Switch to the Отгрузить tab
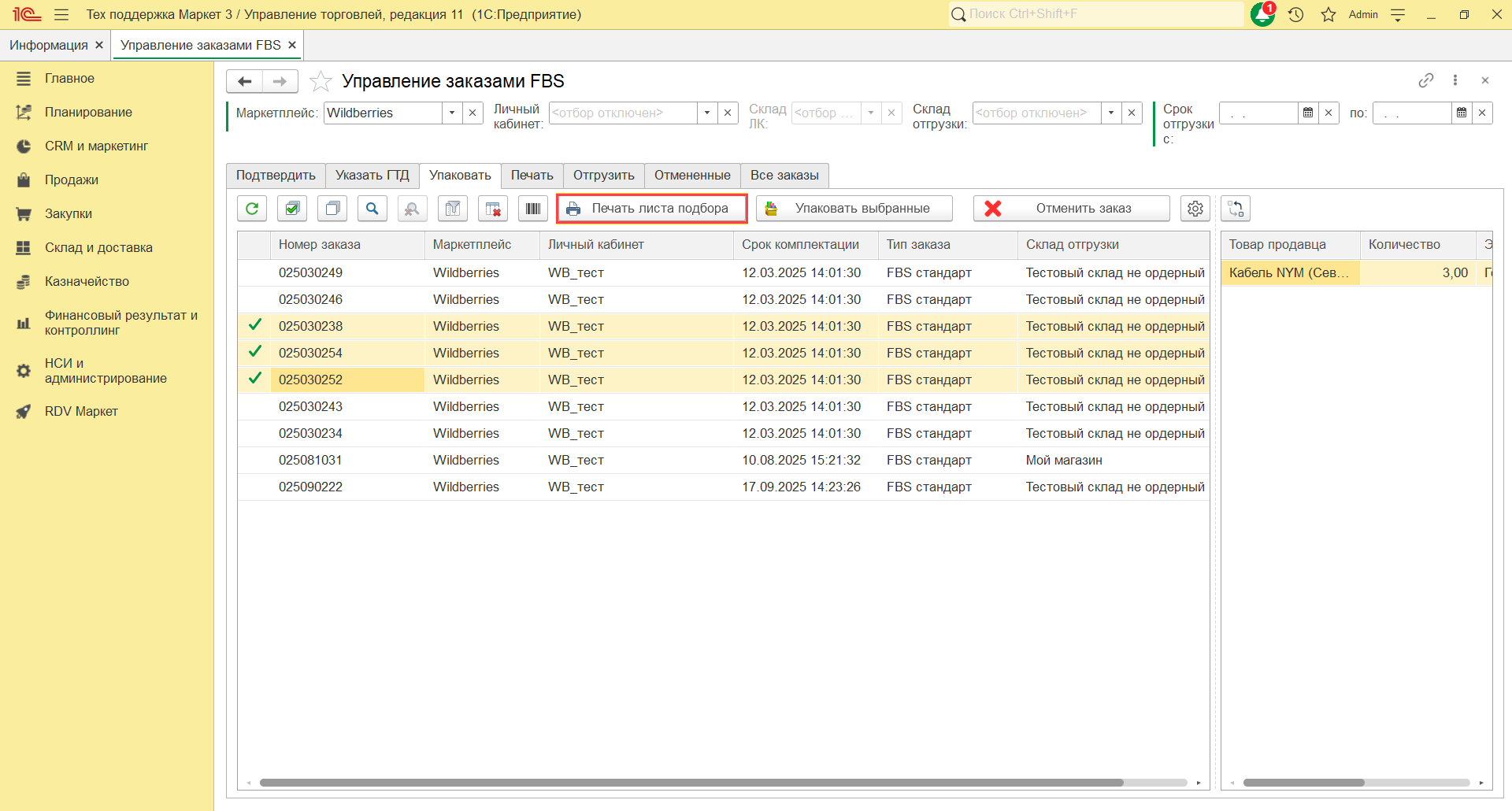This screenshot has width=1512, height=811. (x=603, y=176)
